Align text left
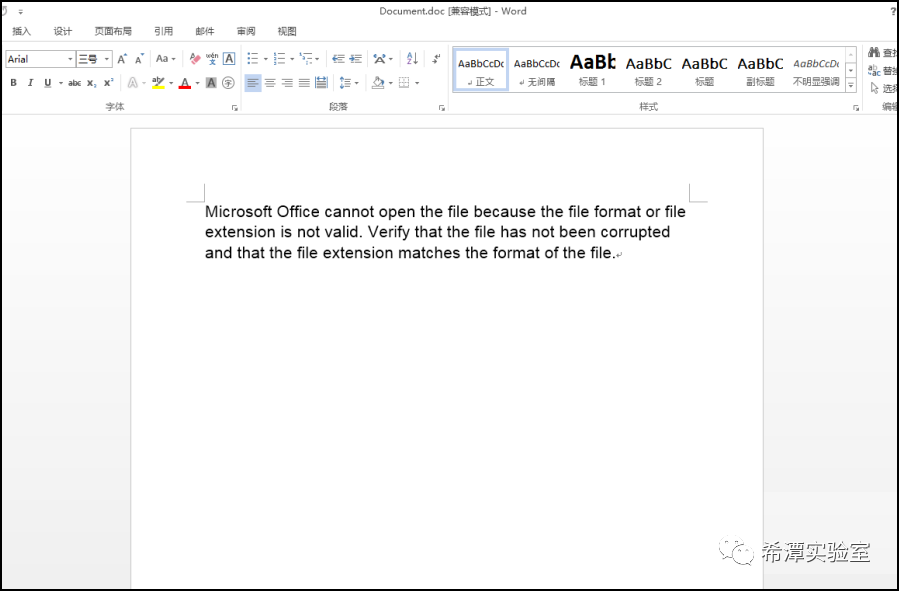Screen dimensions: 899x591 click(x=252, y=83)
